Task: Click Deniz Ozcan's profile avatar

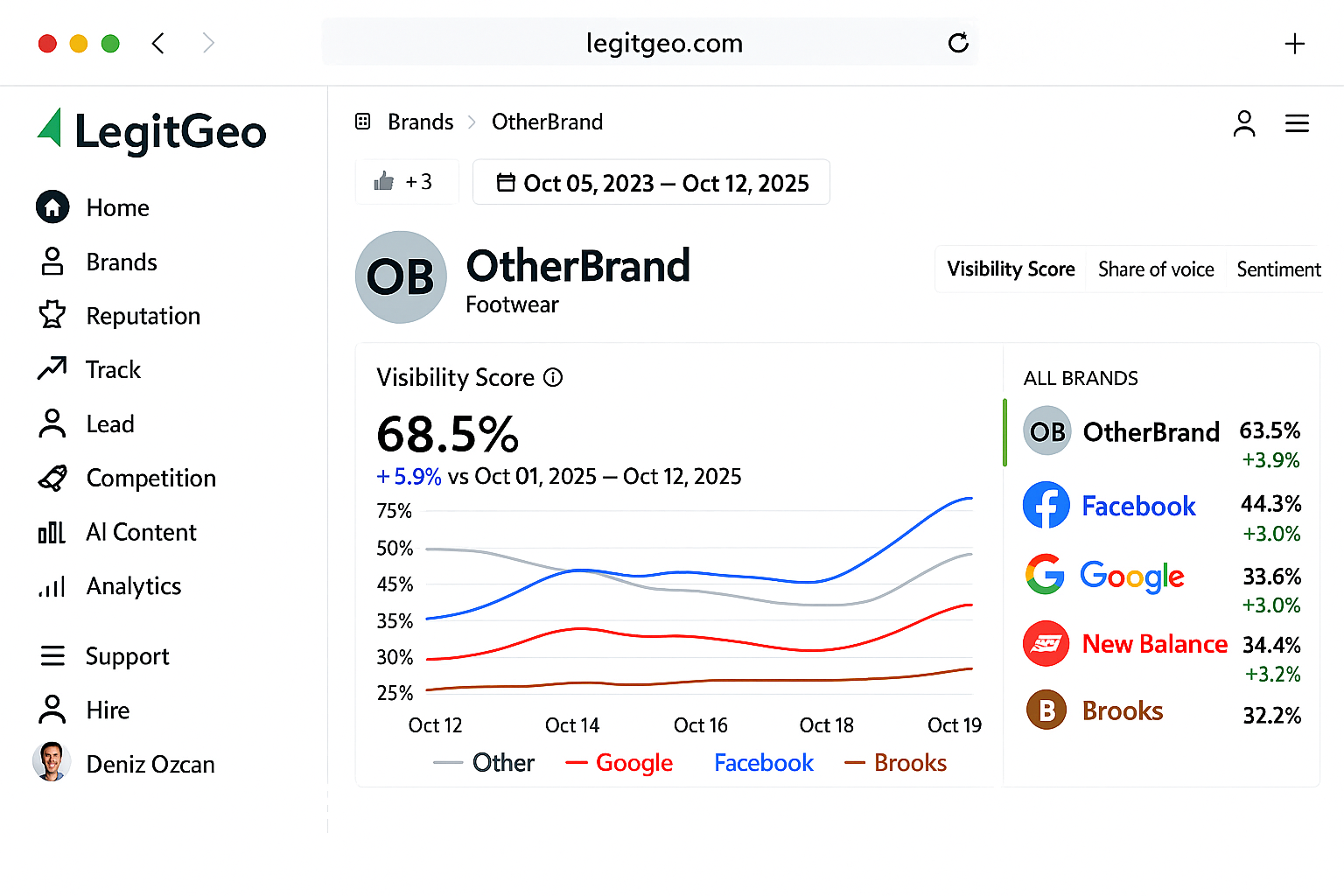Action: tap(52, 763)
